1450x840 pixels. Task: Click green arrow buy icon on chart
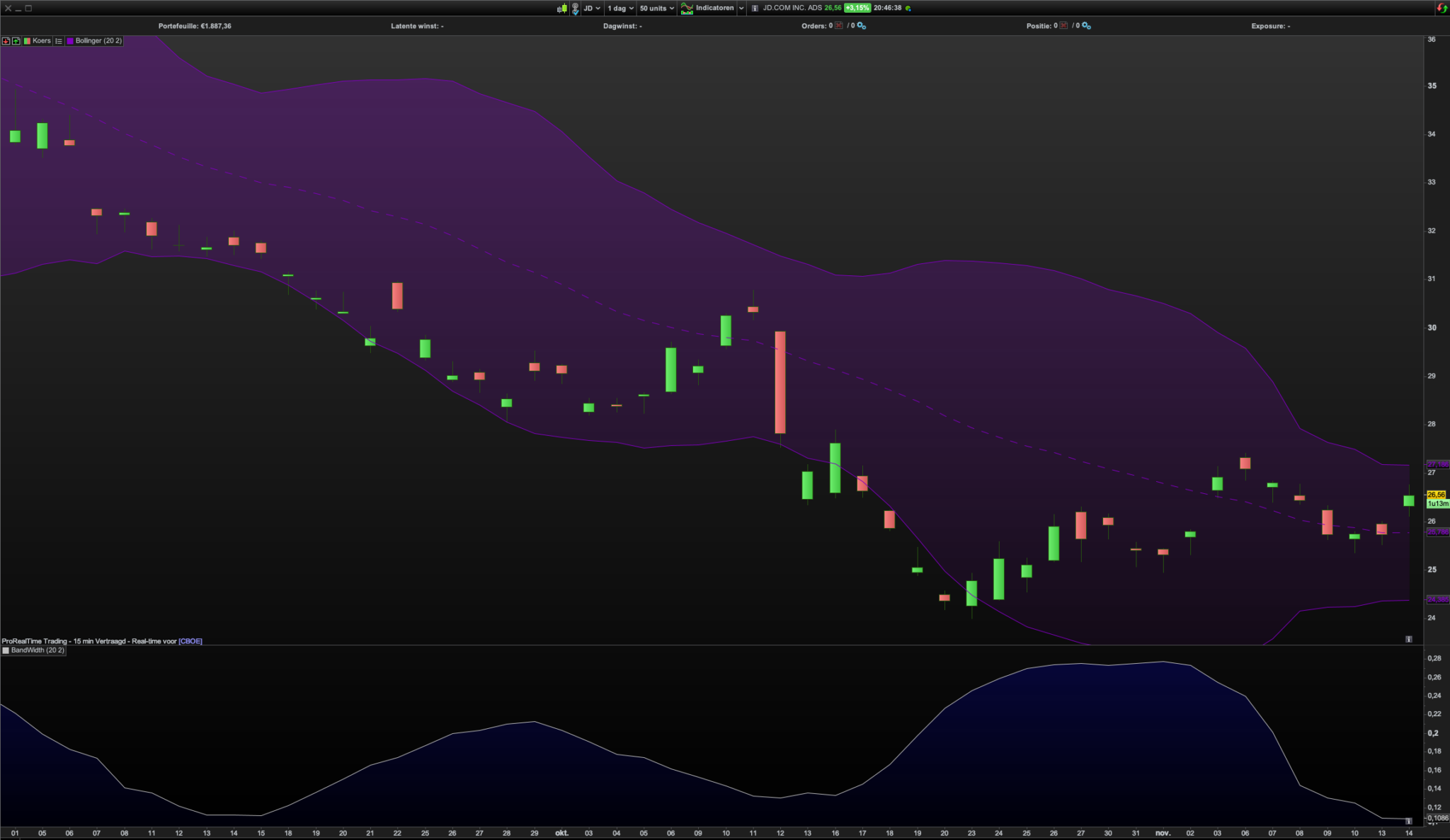point(16,41)
